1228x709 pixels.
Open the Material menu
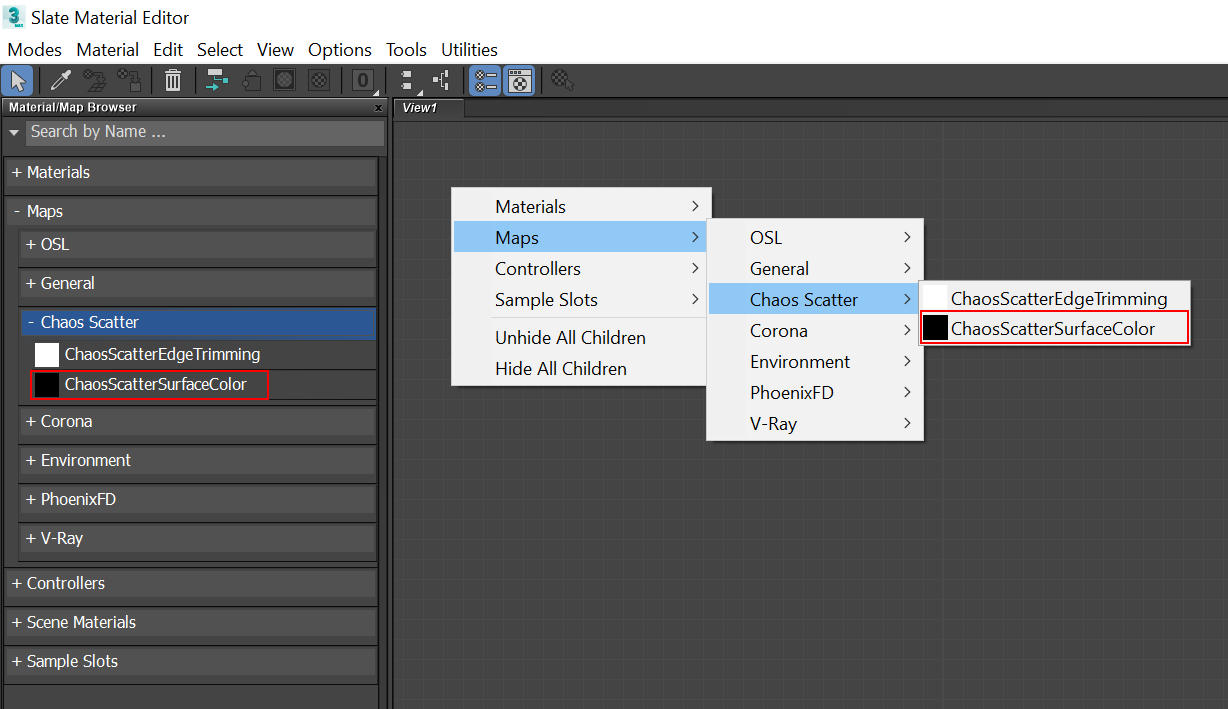[x=107, y=49]
